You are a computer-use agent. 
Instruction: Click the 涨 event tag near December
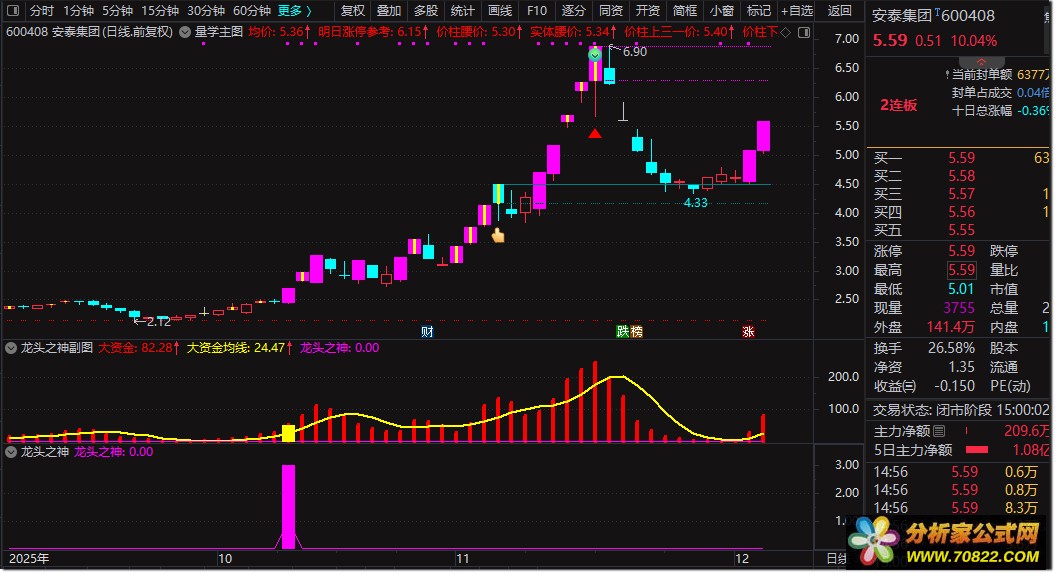[748, 331]
